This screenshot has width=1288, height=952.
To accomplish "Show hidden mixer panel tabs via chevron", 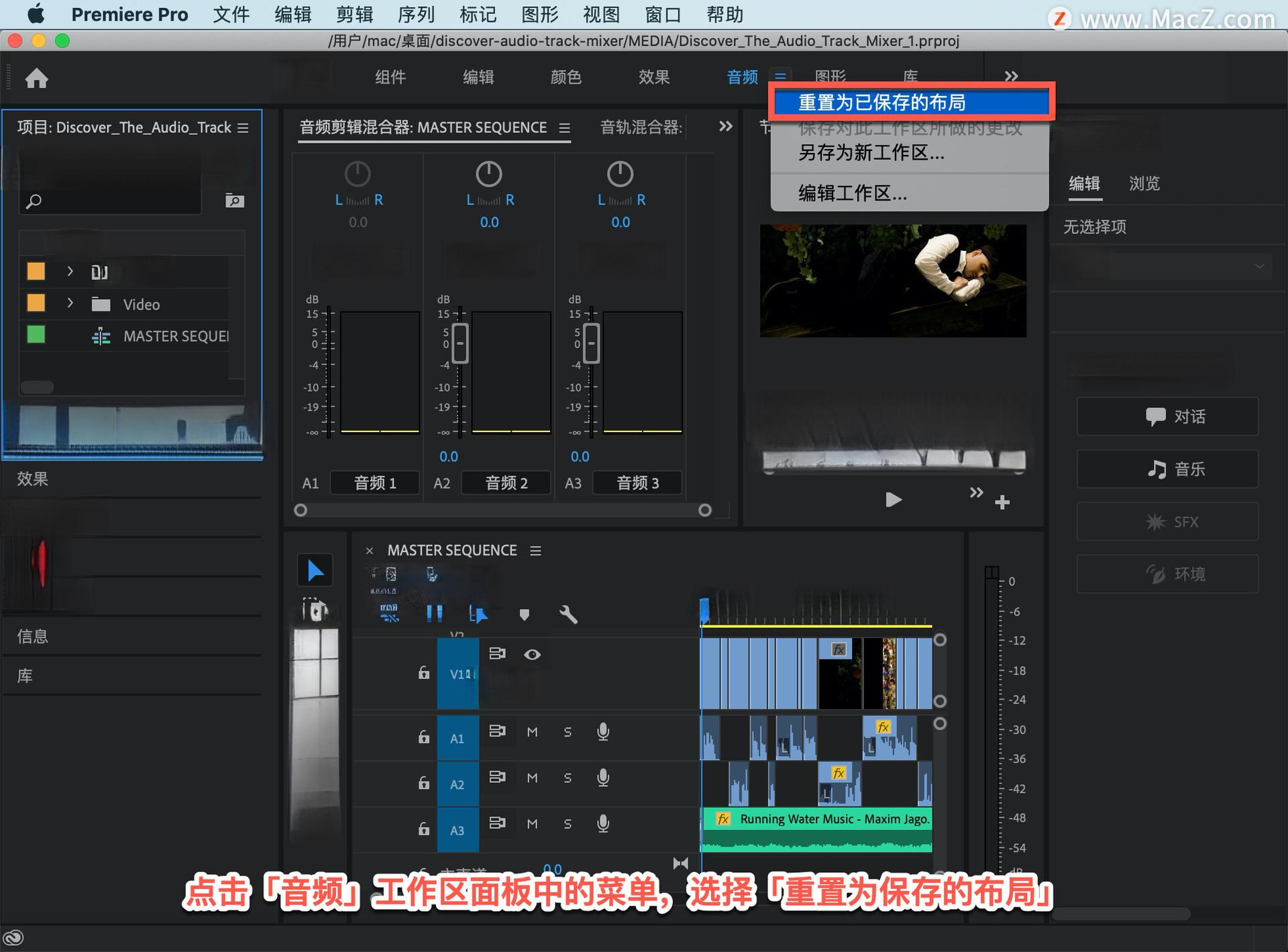I will pyautogui.click(x=725, y=126).
